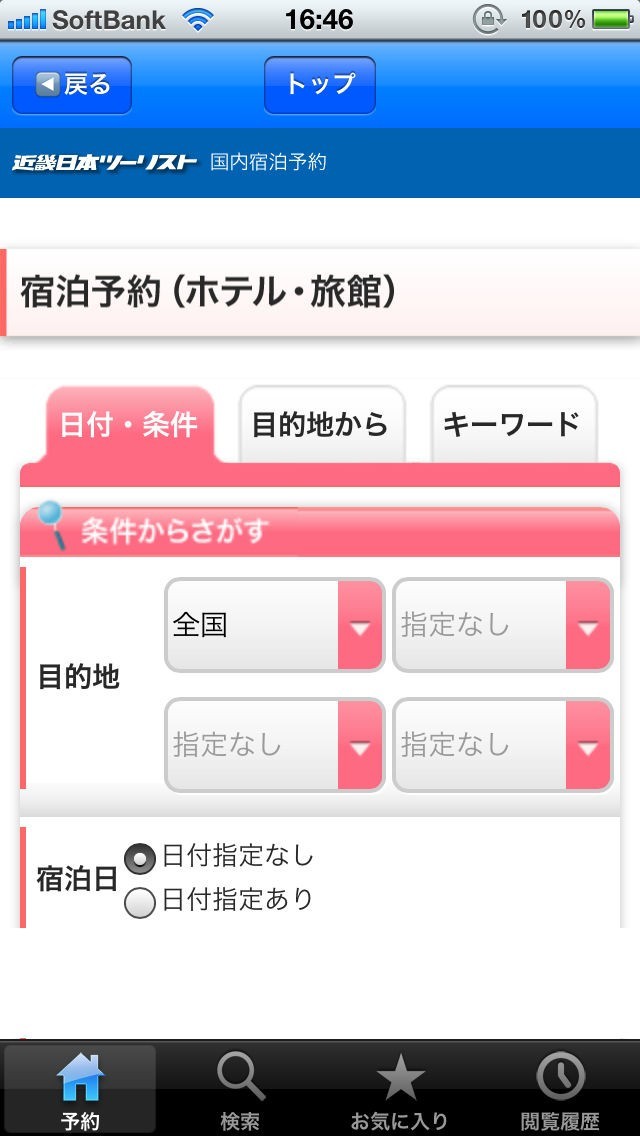The height and width of the screenshot is (1136, 640).
Task: Open the 閲覧履歴 clock icon
Action: [x=560, y=1079]
